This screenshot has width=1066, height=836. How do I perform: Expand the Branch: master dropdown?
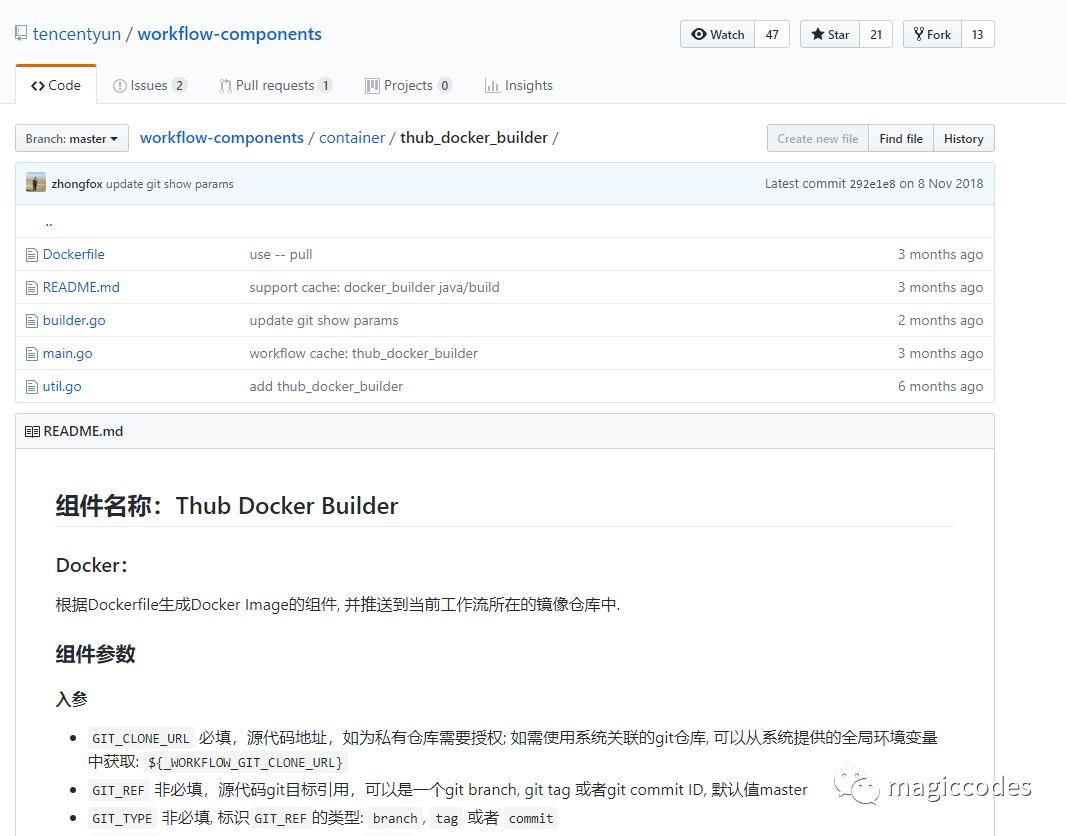coord(71,139)
